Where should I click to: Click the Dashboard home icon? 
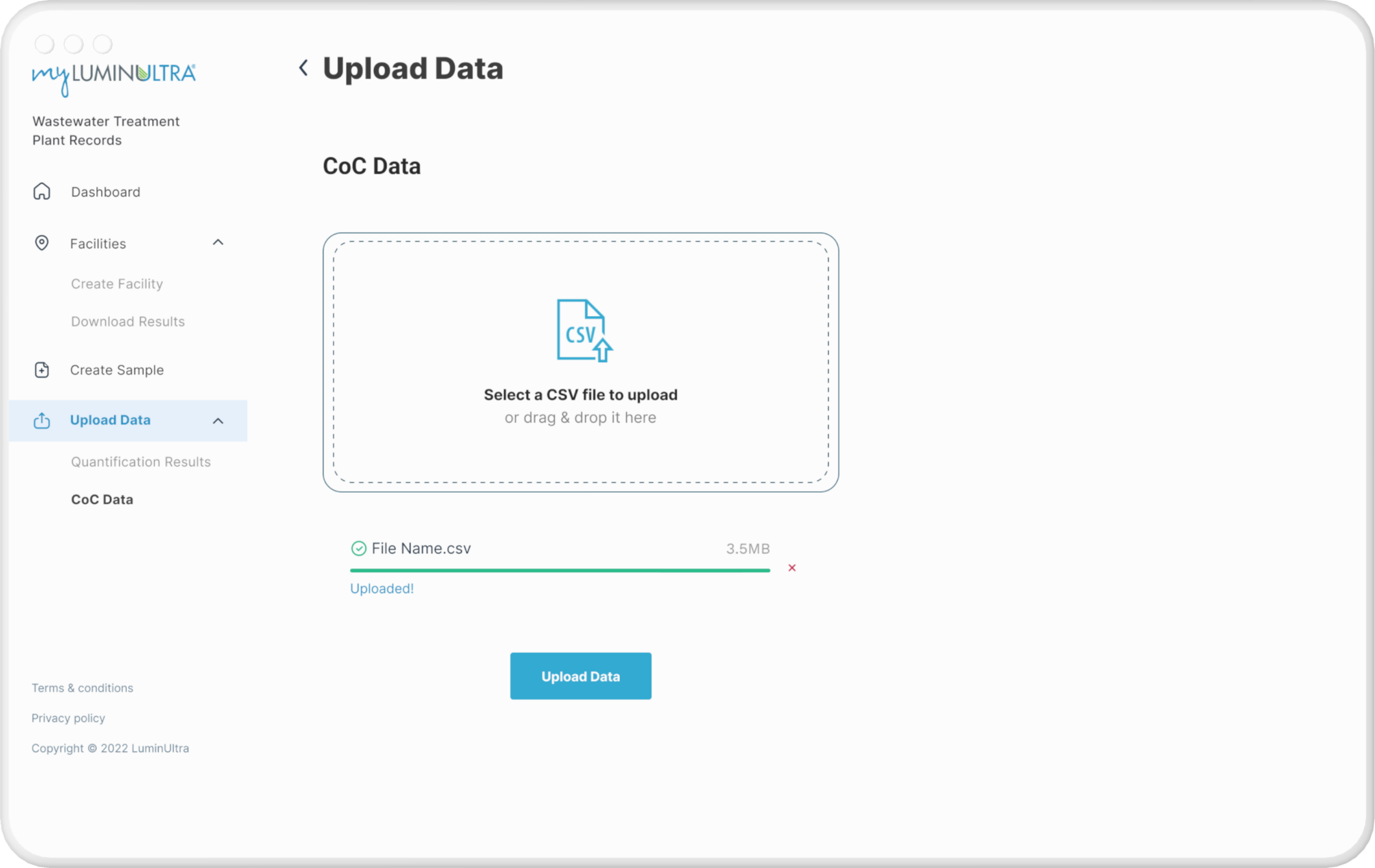(42, 191)
